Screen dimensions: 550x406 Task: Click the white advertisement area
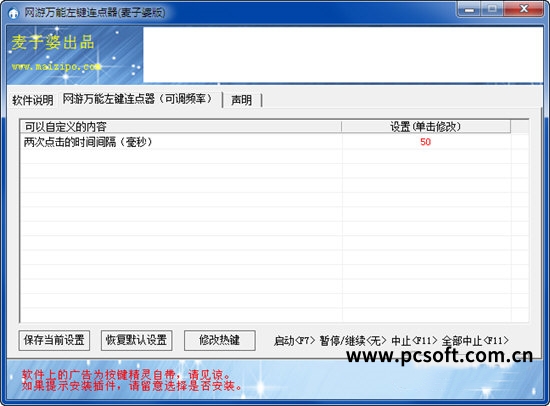tap(343, 55)
